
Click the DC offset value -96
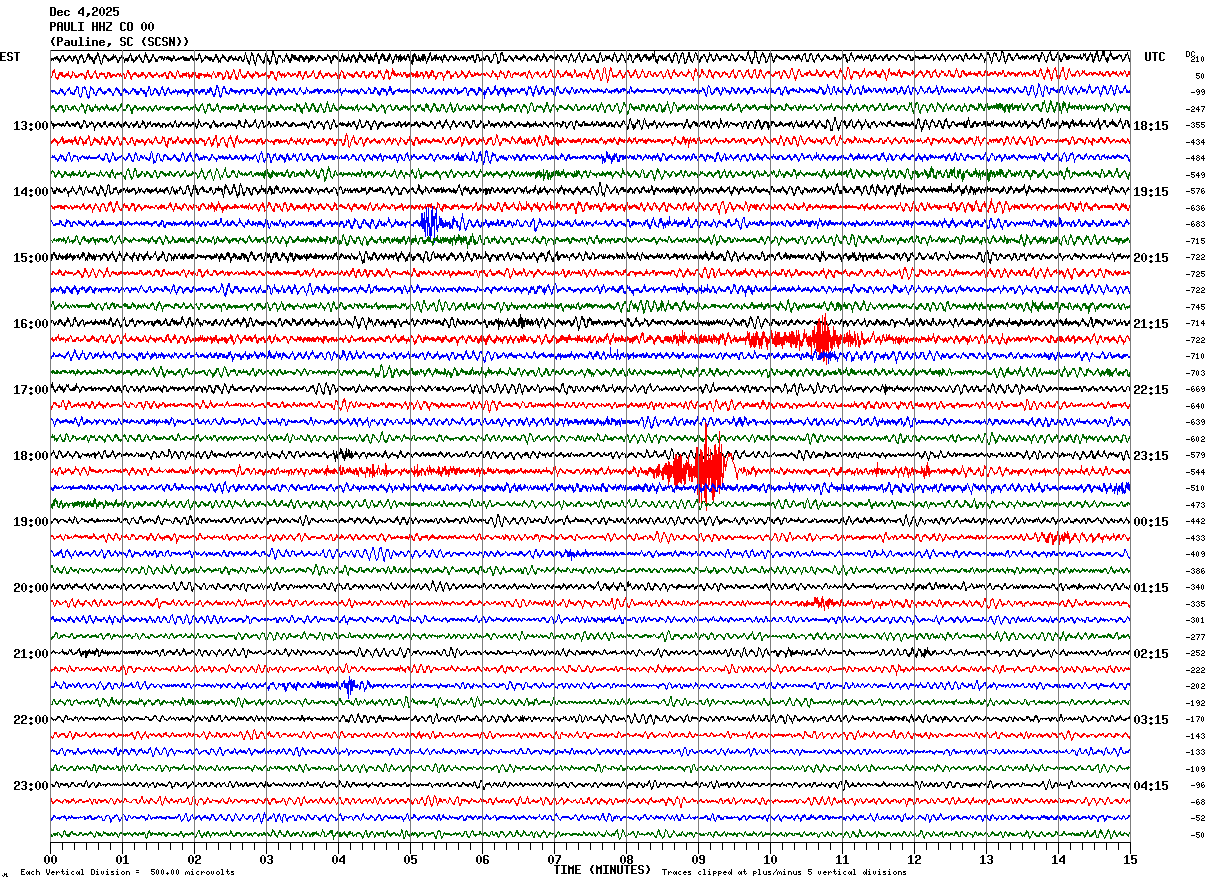[x=1197, y=786]
